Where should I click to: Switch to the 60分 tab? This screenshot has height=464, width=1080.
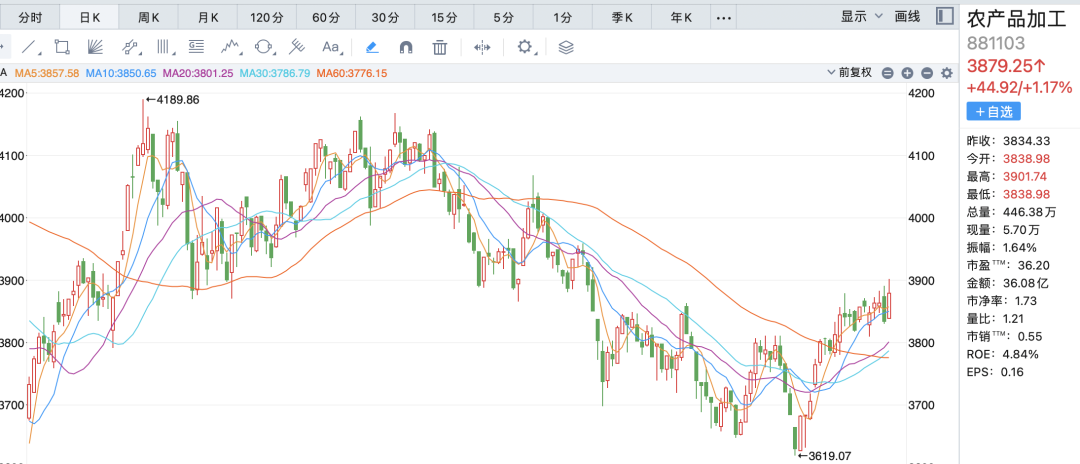click(326, 17)
